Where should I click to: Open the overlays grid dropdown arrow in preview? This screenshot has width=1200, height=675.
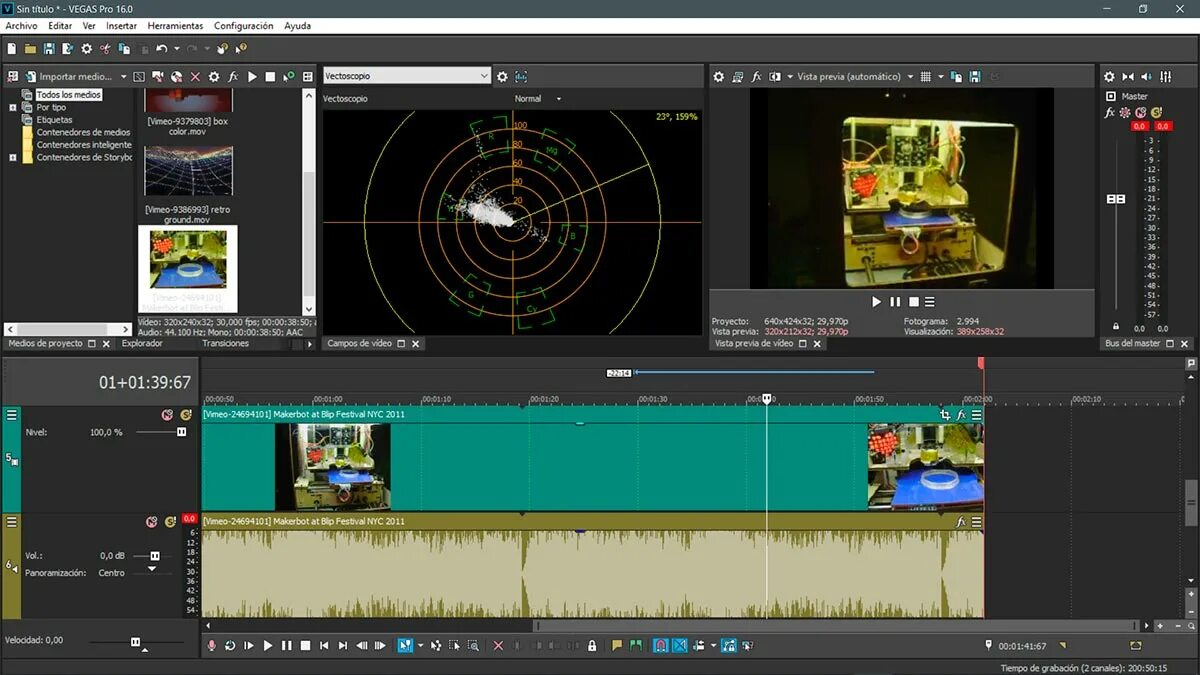(940, 76)
